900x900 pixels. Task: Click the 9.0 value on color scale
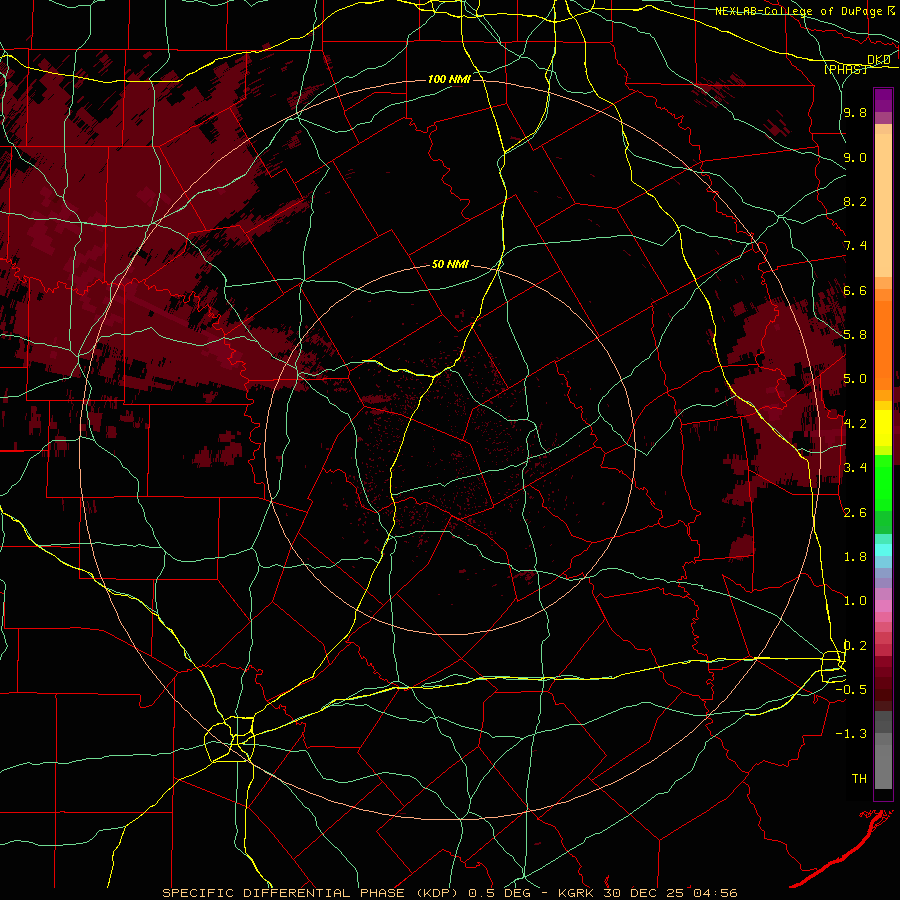(x=855, y=157)
